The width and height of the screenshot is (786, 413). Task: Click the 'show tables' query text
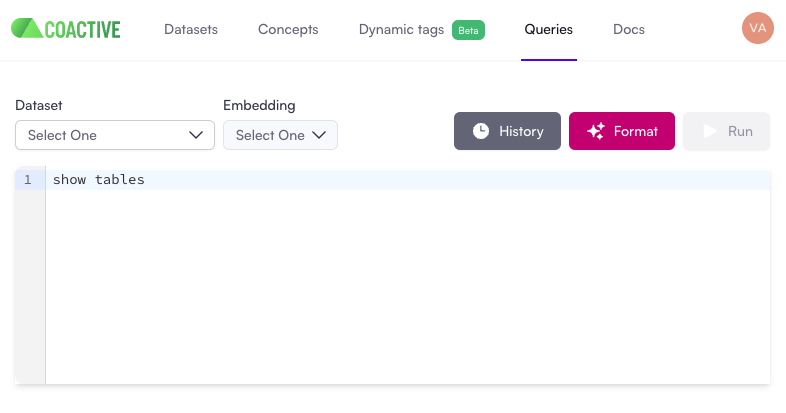click(x=99, y=180)
